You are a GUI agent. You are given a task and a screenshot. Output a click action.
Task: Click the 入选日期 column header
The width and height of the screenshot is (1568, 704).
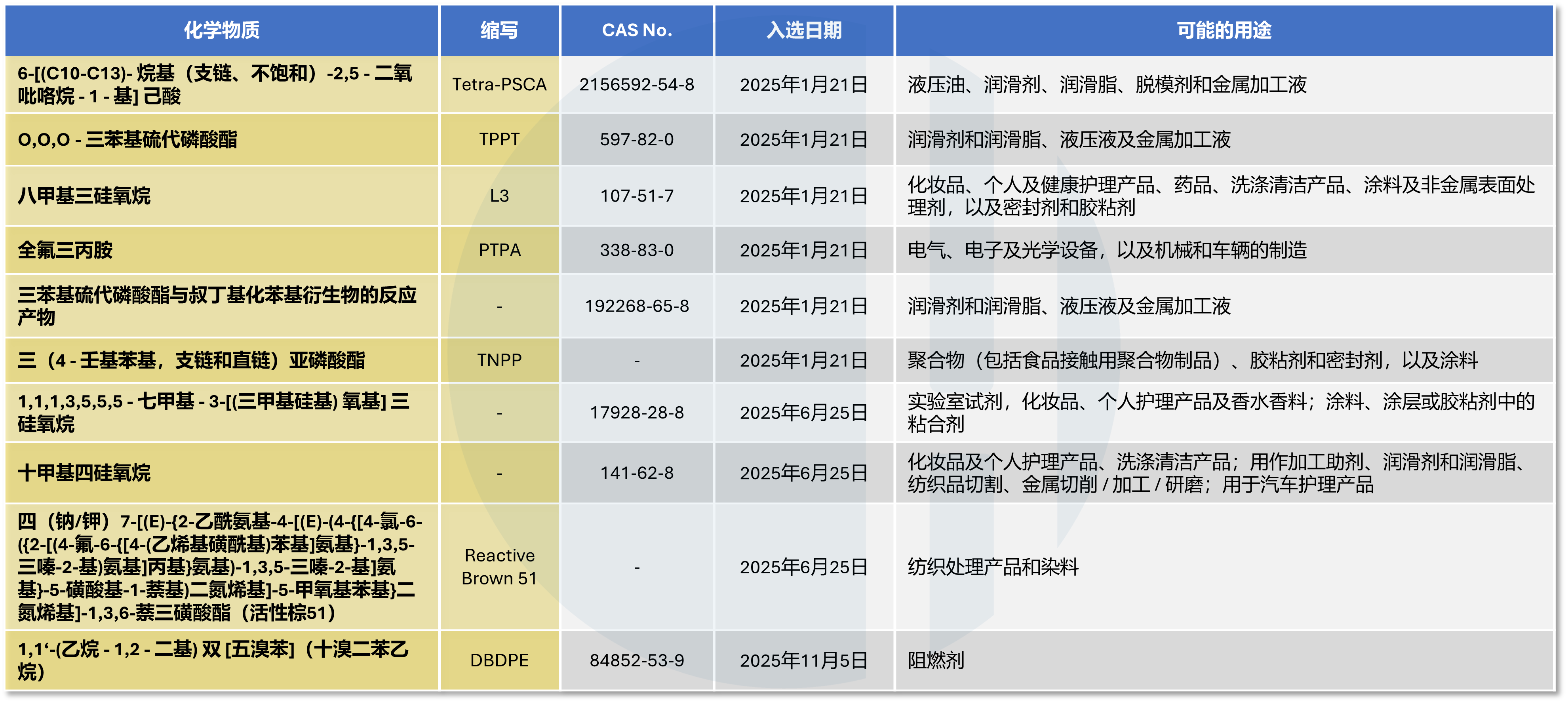[803, 30]
